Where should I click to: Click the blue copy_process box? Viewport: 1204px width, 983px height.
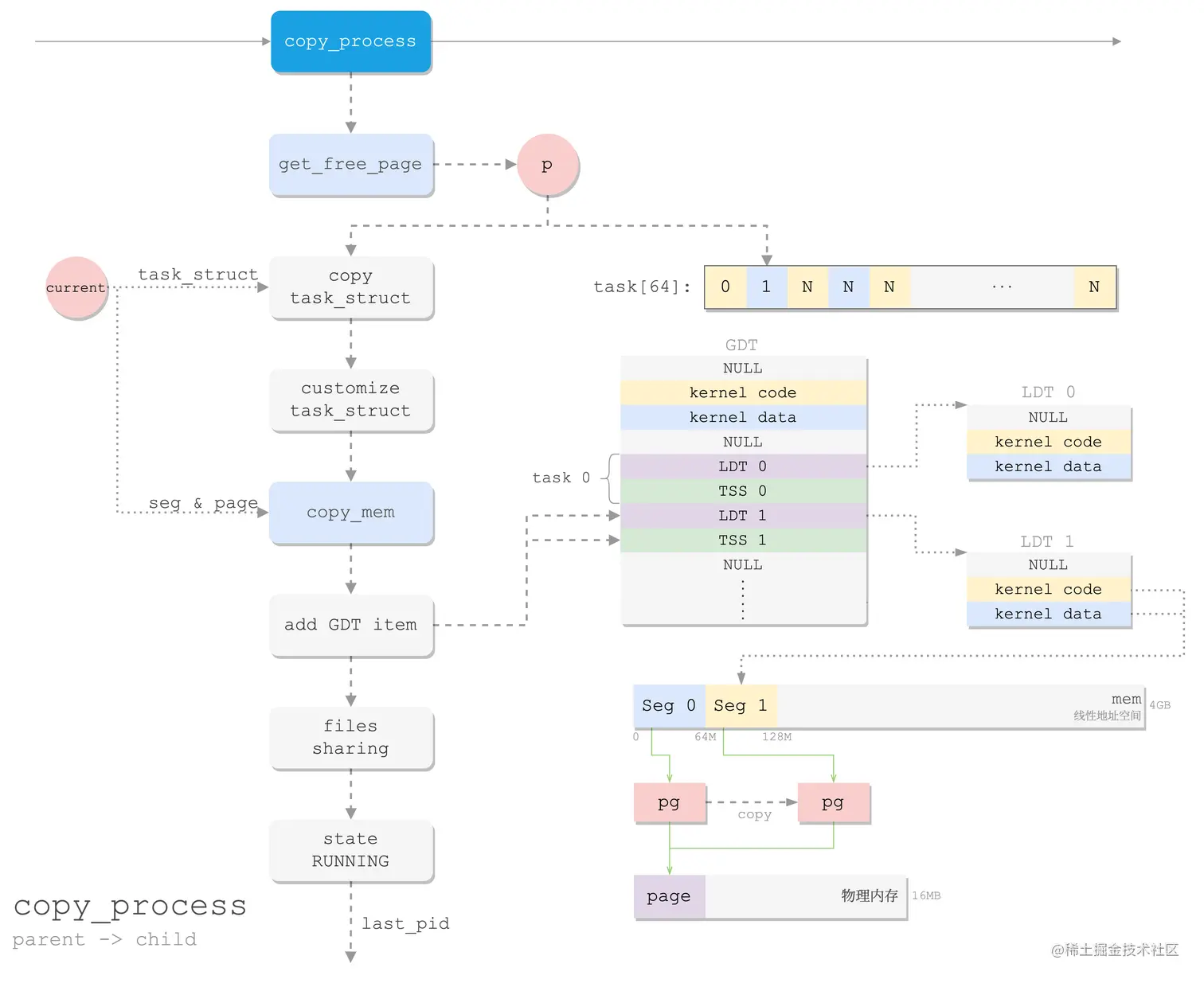(351, 41)
